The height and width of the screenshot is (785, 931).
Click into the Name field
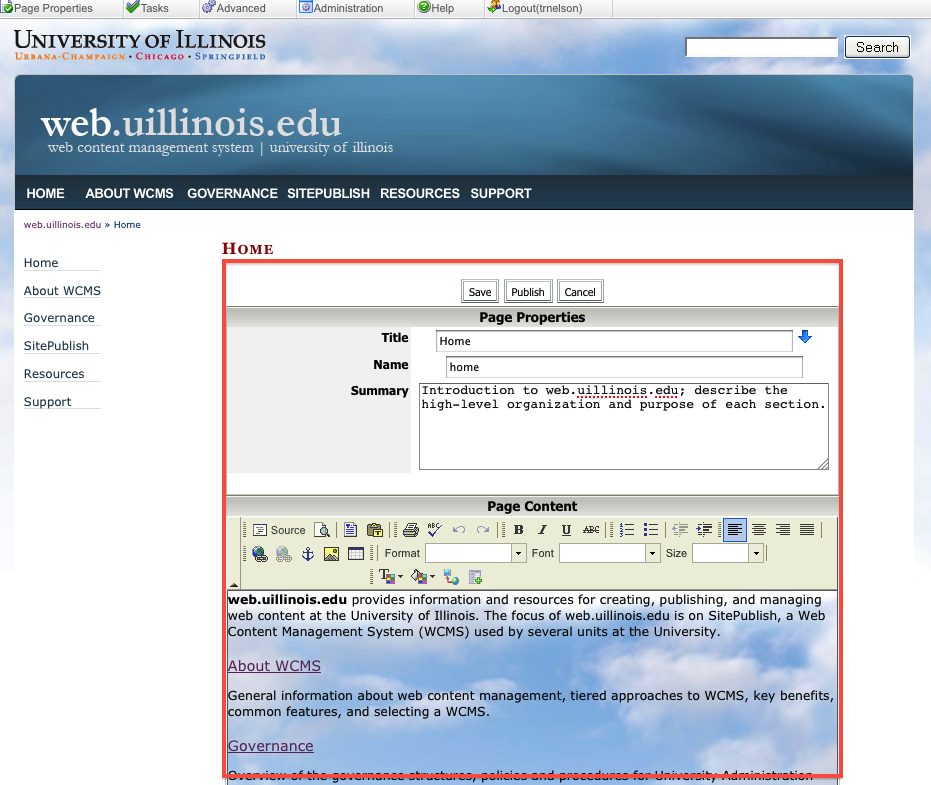[624, 367]
